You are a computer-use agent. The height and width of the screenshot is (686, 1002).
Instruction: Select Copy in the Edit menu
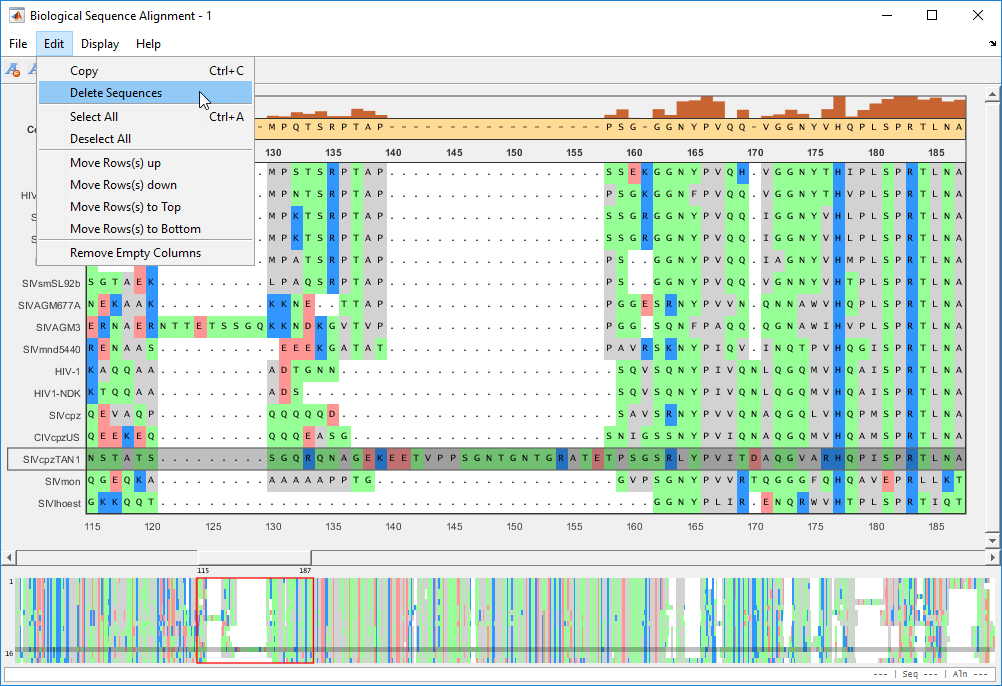click(x=84, y=71)
